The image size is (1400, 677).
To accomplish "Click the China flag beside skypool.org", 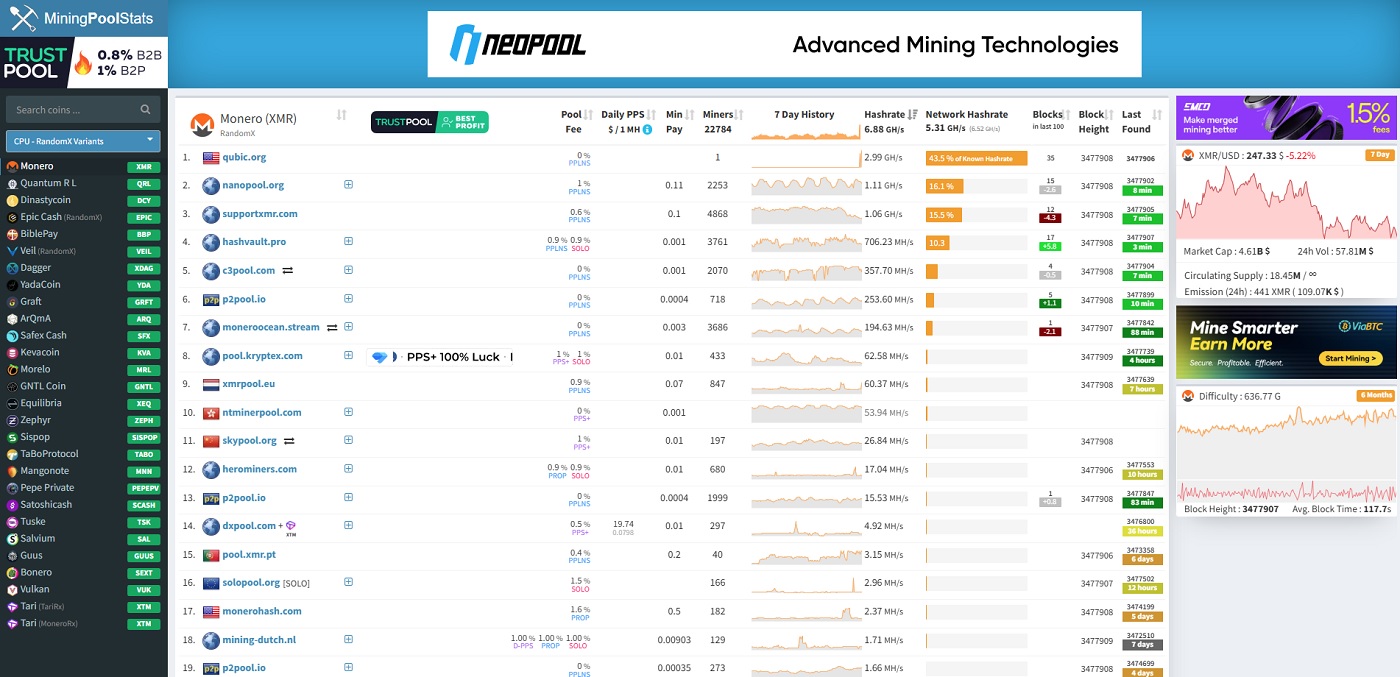I will (211, 441).
